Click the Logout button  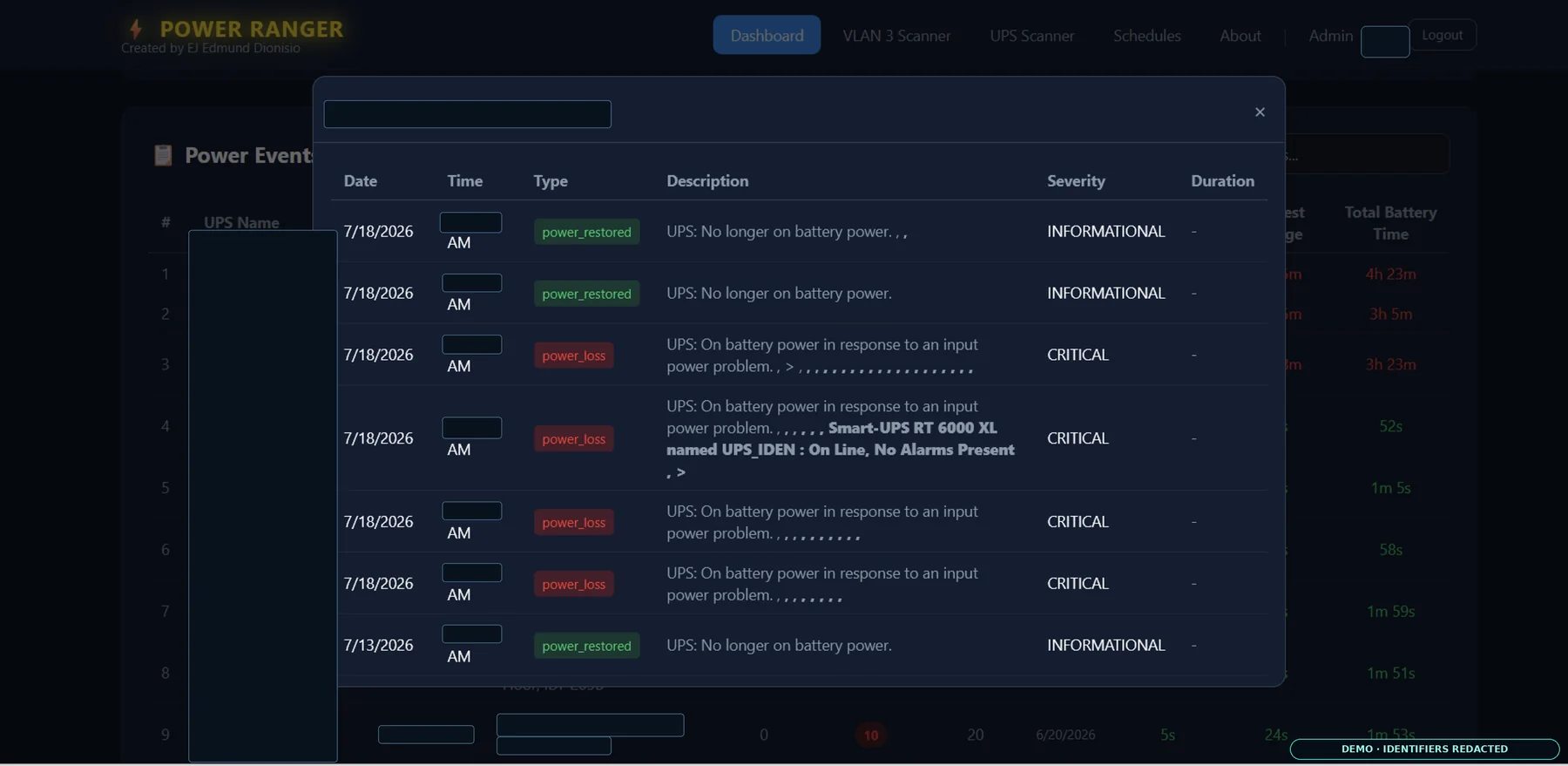pos(1442,35)
